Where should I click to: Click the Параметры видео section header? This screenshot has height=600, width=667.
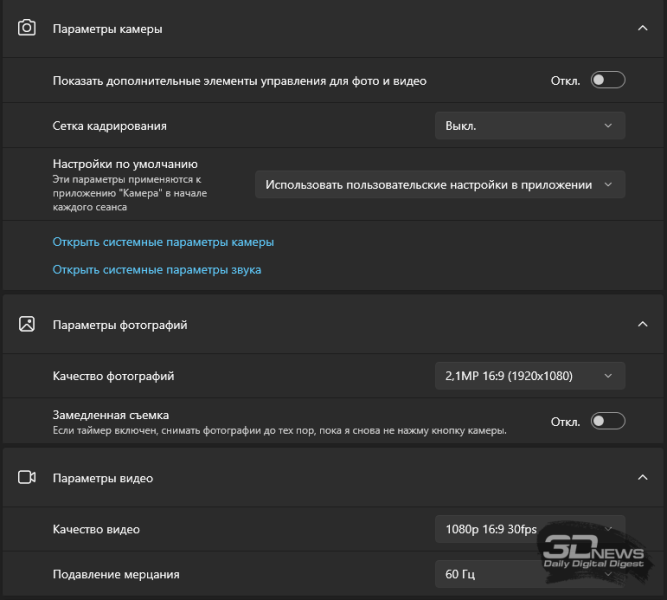[103, 479]
